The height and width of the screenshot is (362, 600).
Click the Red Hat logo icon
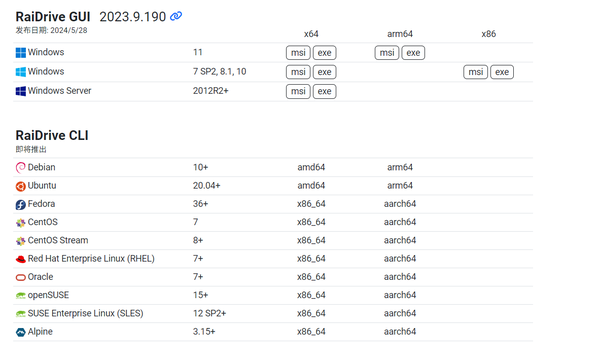tap(21, 259)
